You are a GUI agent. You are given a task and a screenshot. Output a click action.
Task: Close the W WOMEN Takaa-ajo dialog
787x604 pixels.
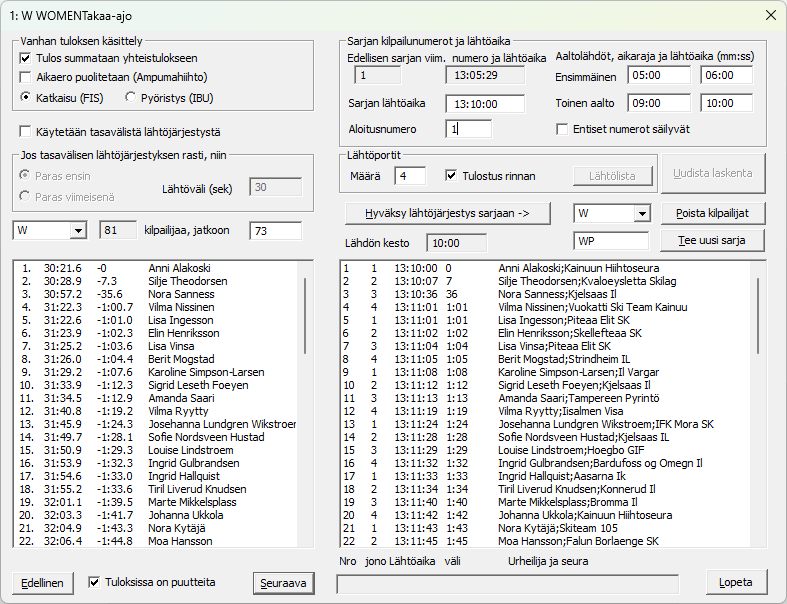tap(771, 16)
